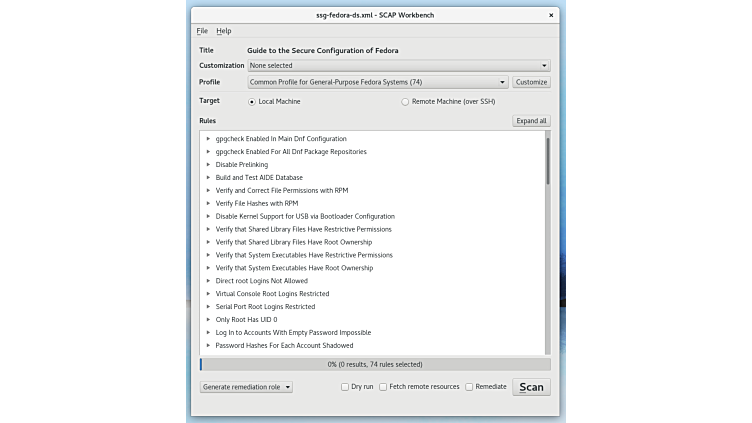Enable the Dry run checkbox

coord(344,387)
